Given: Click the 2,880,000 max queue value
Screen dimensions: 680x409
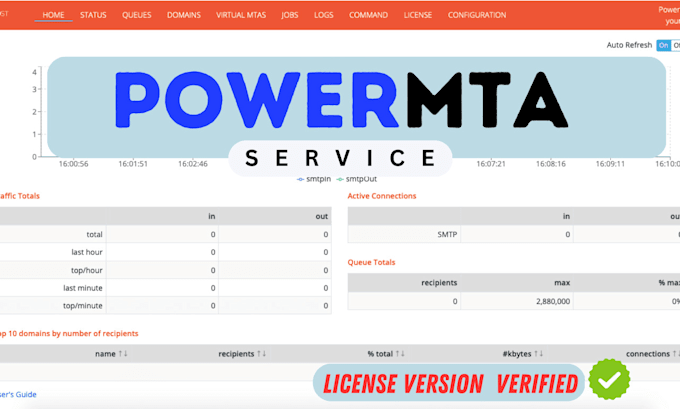Looking at the screenshot, I should point(553,301).
